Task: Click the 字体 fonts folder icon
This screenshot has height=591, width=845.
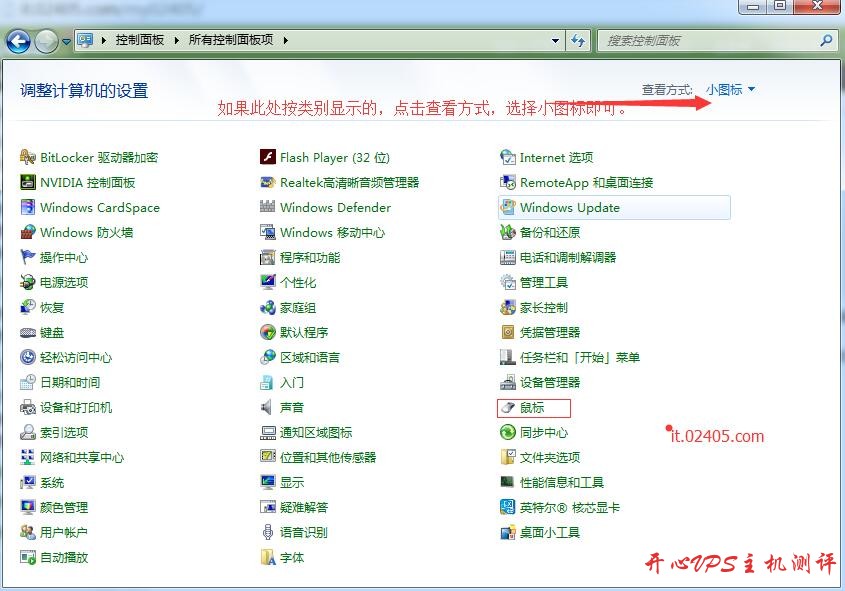Action: [268, 557]
